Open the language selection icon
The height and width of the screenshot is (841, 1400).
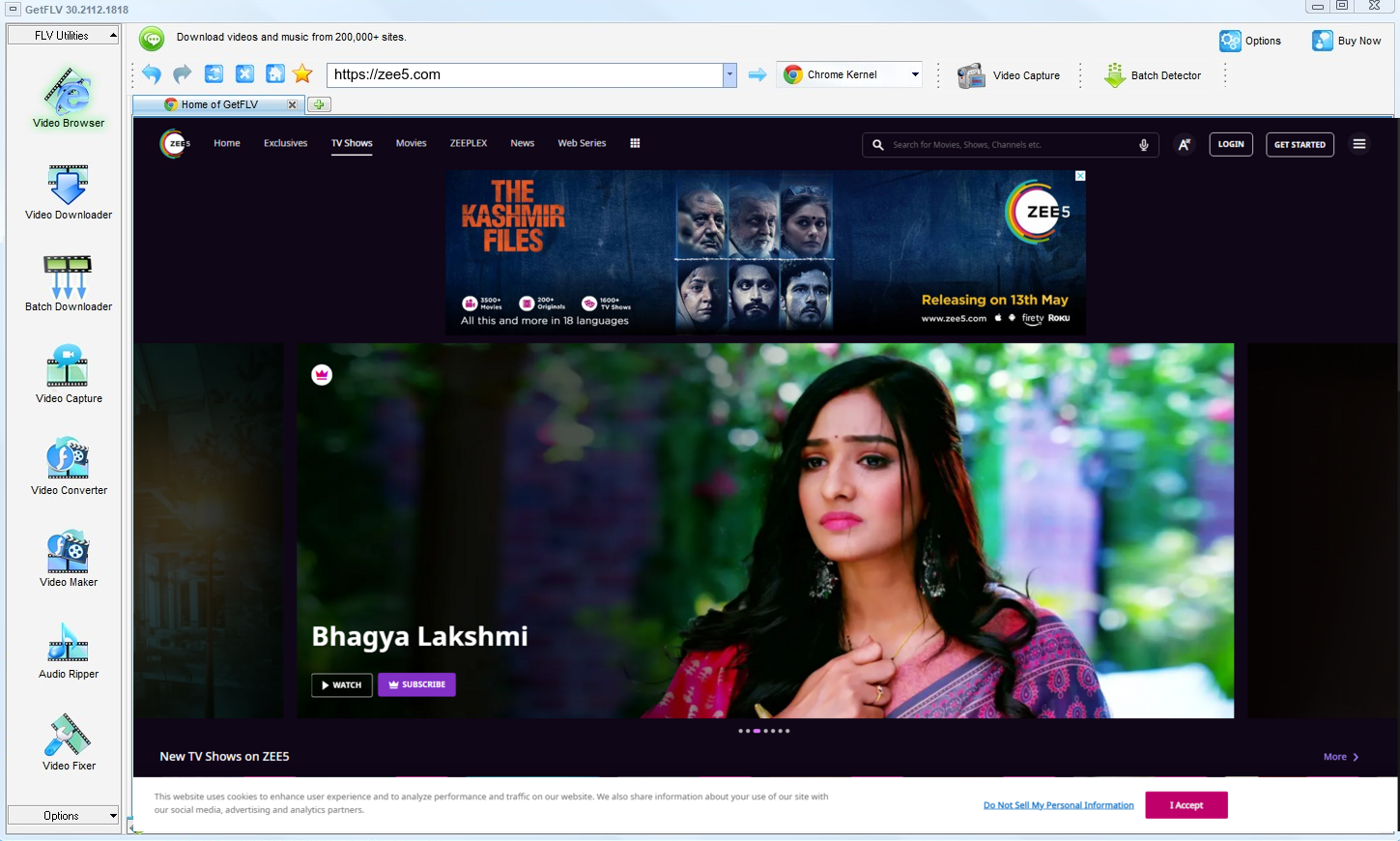[x=1184, y=145]
